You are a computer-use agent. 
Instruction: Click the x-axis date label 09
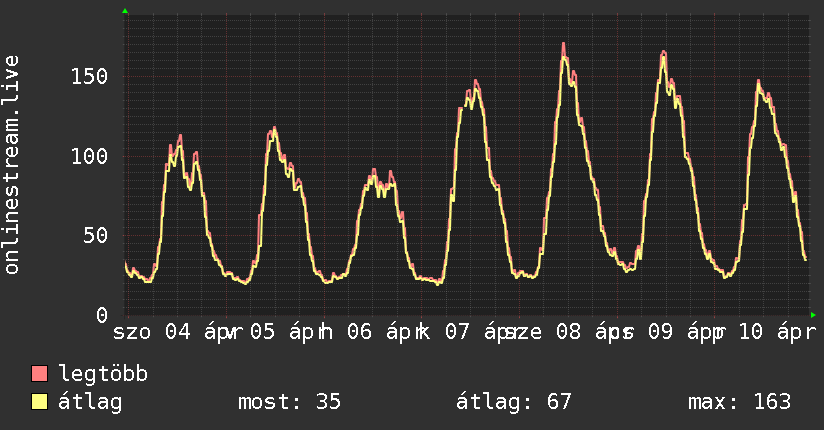click(660, 332)
